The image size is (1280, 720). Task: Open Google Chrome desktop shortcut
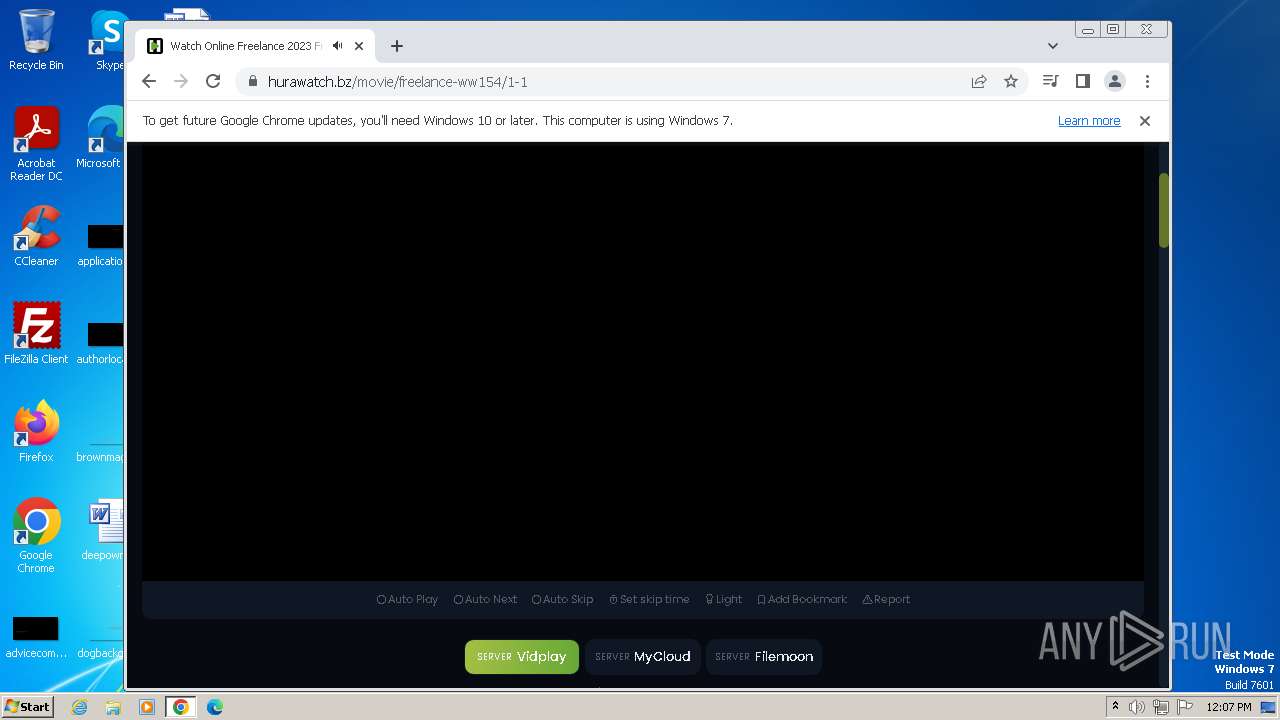(36, 536)
